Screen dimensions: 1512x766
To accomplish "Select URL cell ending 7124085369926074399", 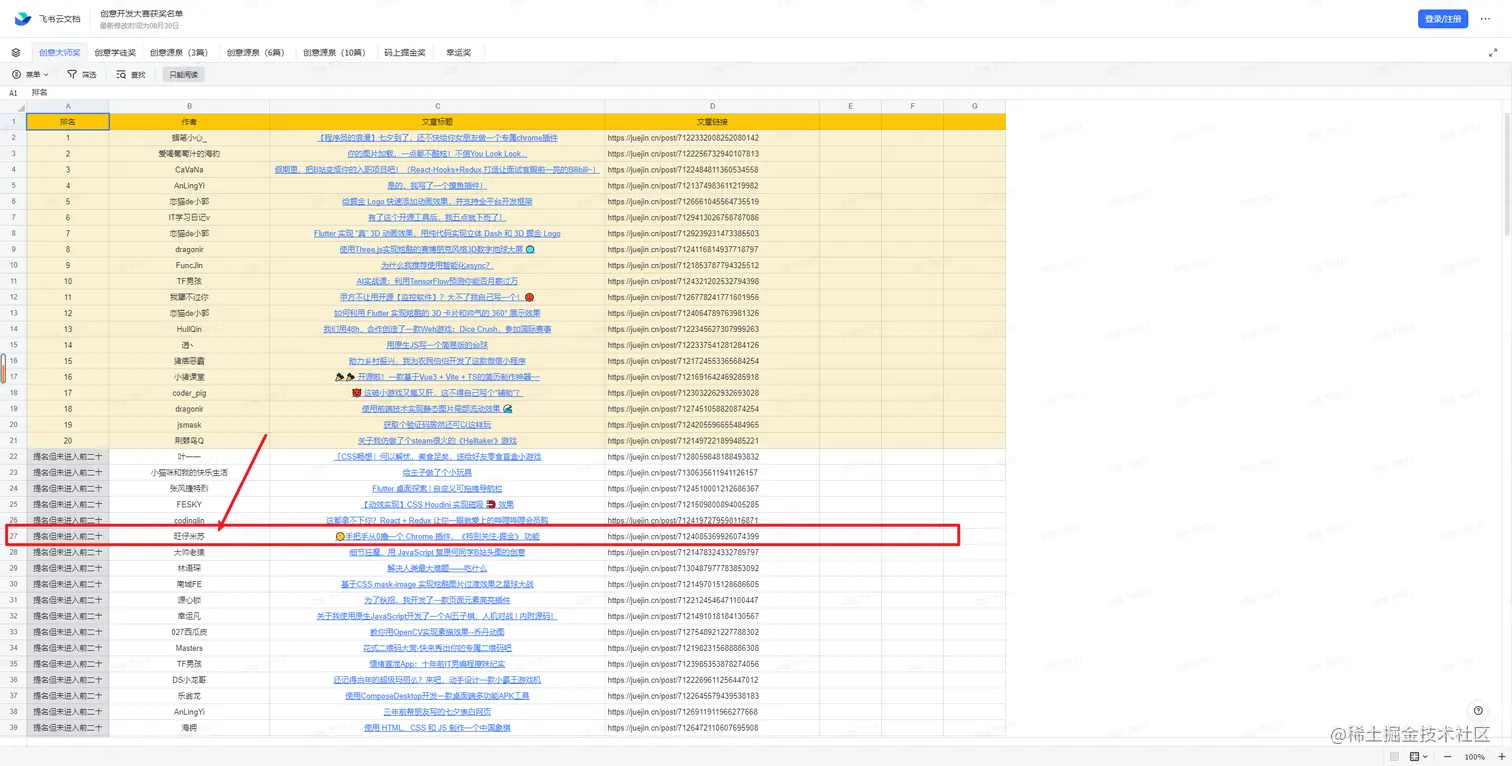I will [712, 536].
